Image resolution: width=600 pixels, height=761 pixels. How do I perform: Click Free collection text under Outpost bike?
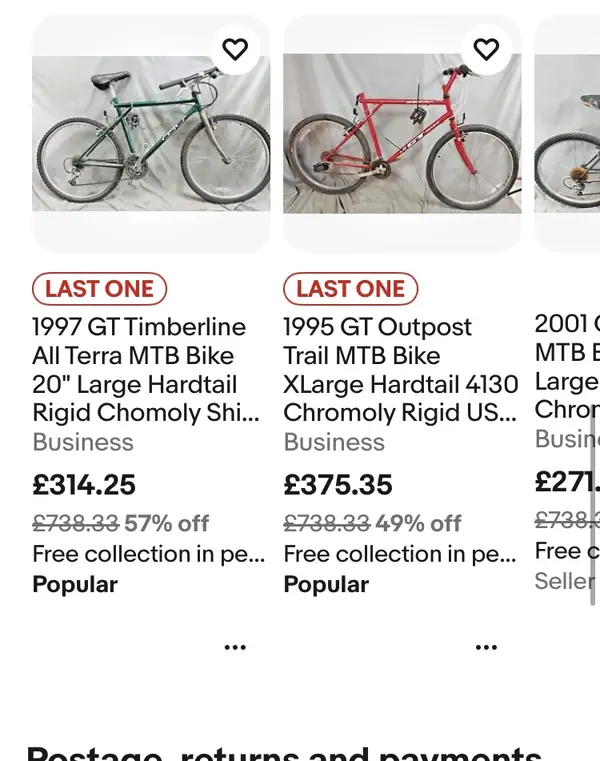[400, 554]
